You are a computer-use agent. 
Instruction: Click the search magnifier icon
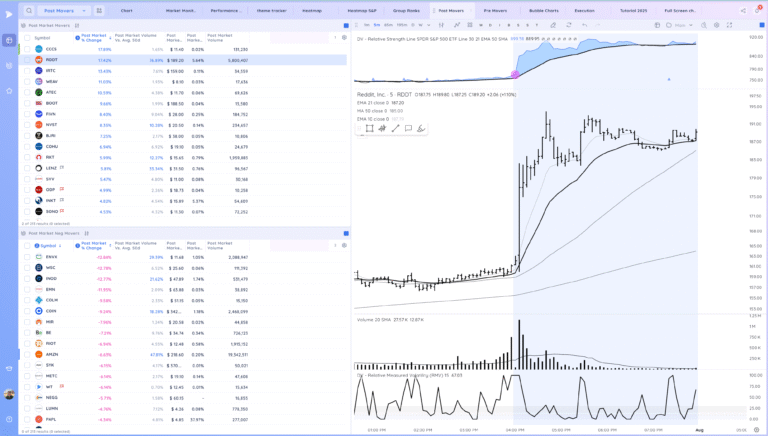[29, 10]
